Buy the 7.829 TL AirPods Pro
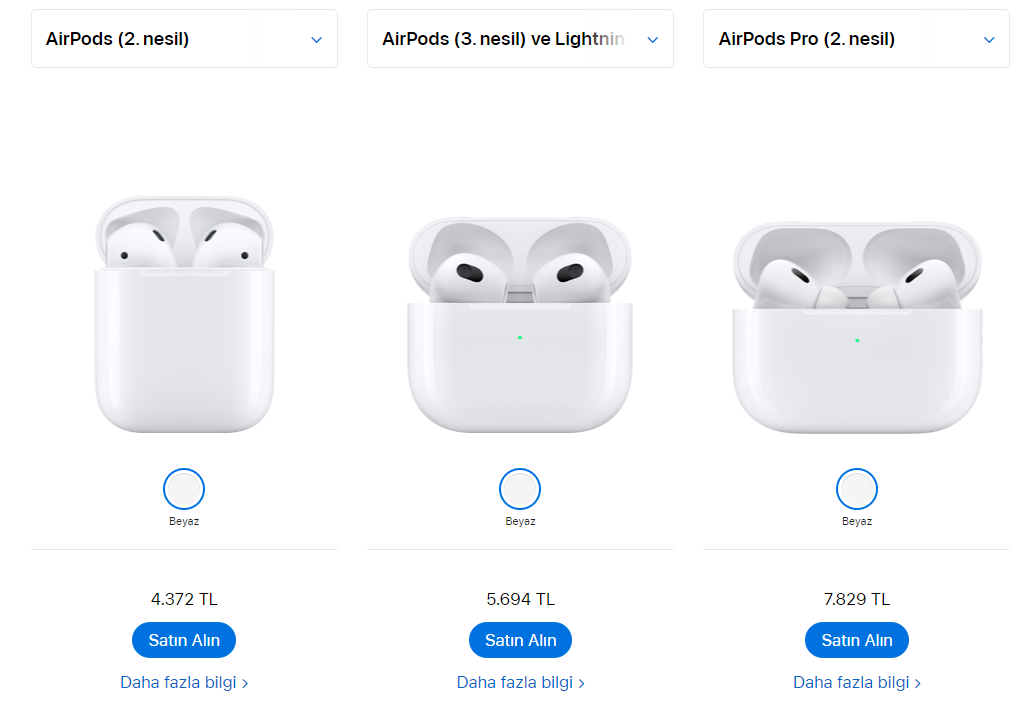This screenshot has width=1025, height=706. (857, 640)
